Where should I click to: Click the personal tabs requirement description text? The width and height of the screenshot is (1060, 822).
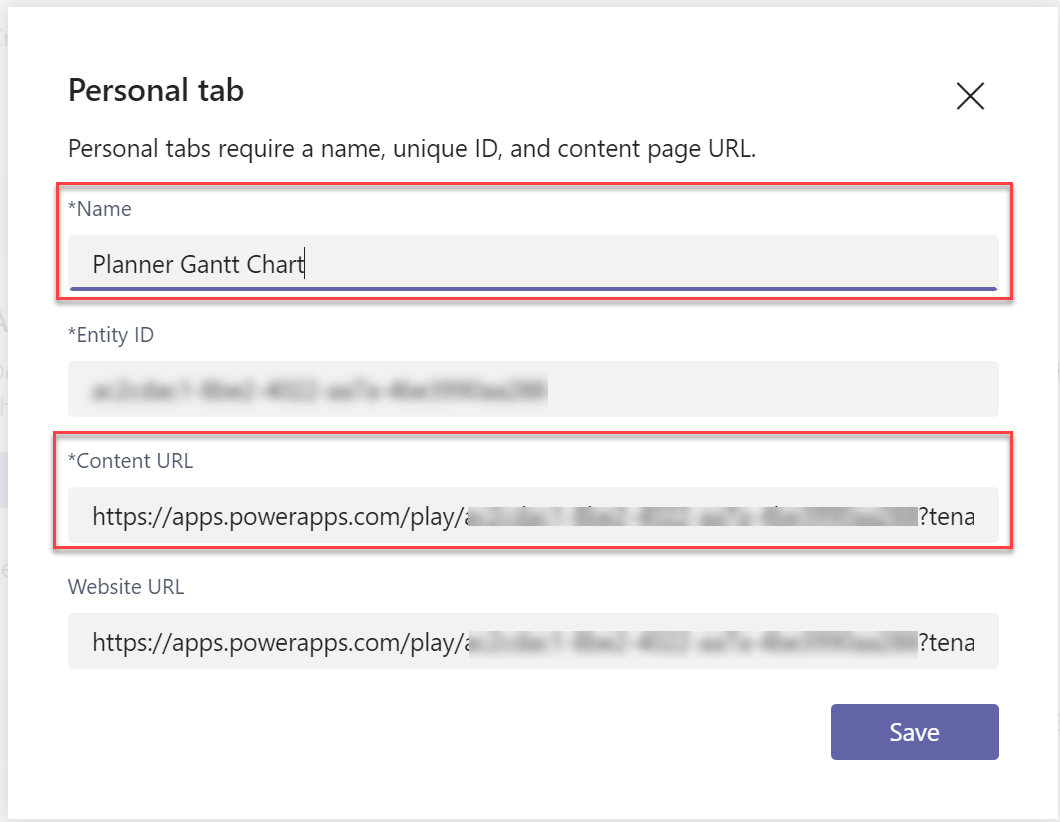(x=412, y=150)
